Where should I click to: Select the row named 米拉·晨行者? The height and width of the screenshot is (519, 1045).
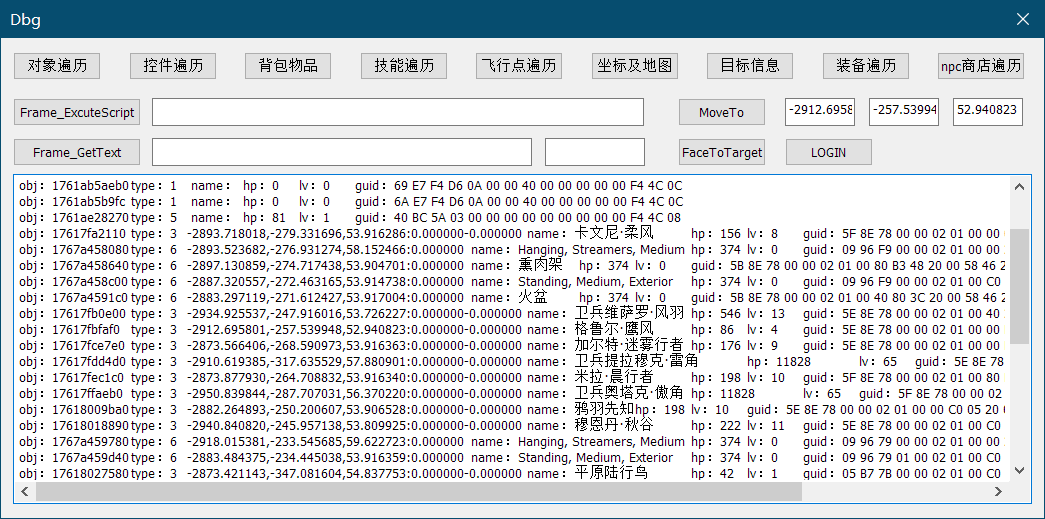[x=512, y=378]
